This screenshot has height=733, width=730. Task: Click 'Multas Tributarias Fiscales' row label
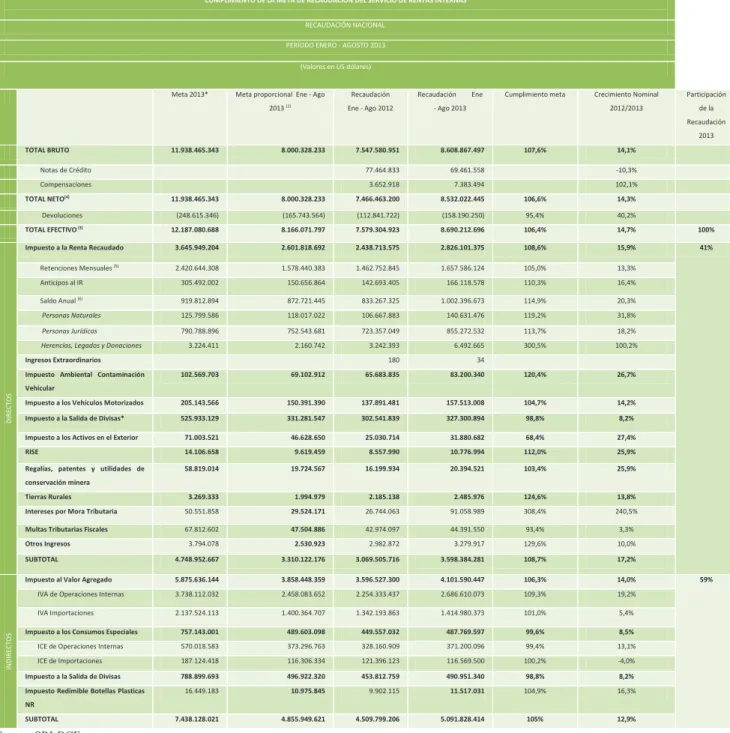click(x=66, y=530)
